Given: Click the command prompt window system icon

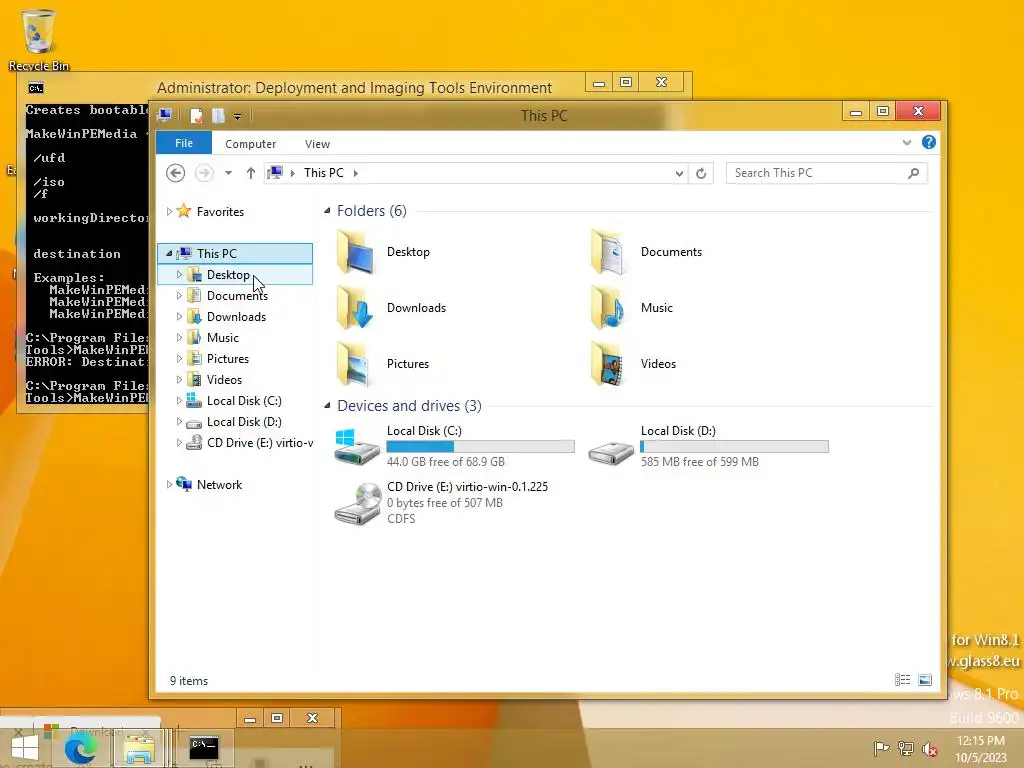Looking at the screenshot, I should click(x=36, y=88).
